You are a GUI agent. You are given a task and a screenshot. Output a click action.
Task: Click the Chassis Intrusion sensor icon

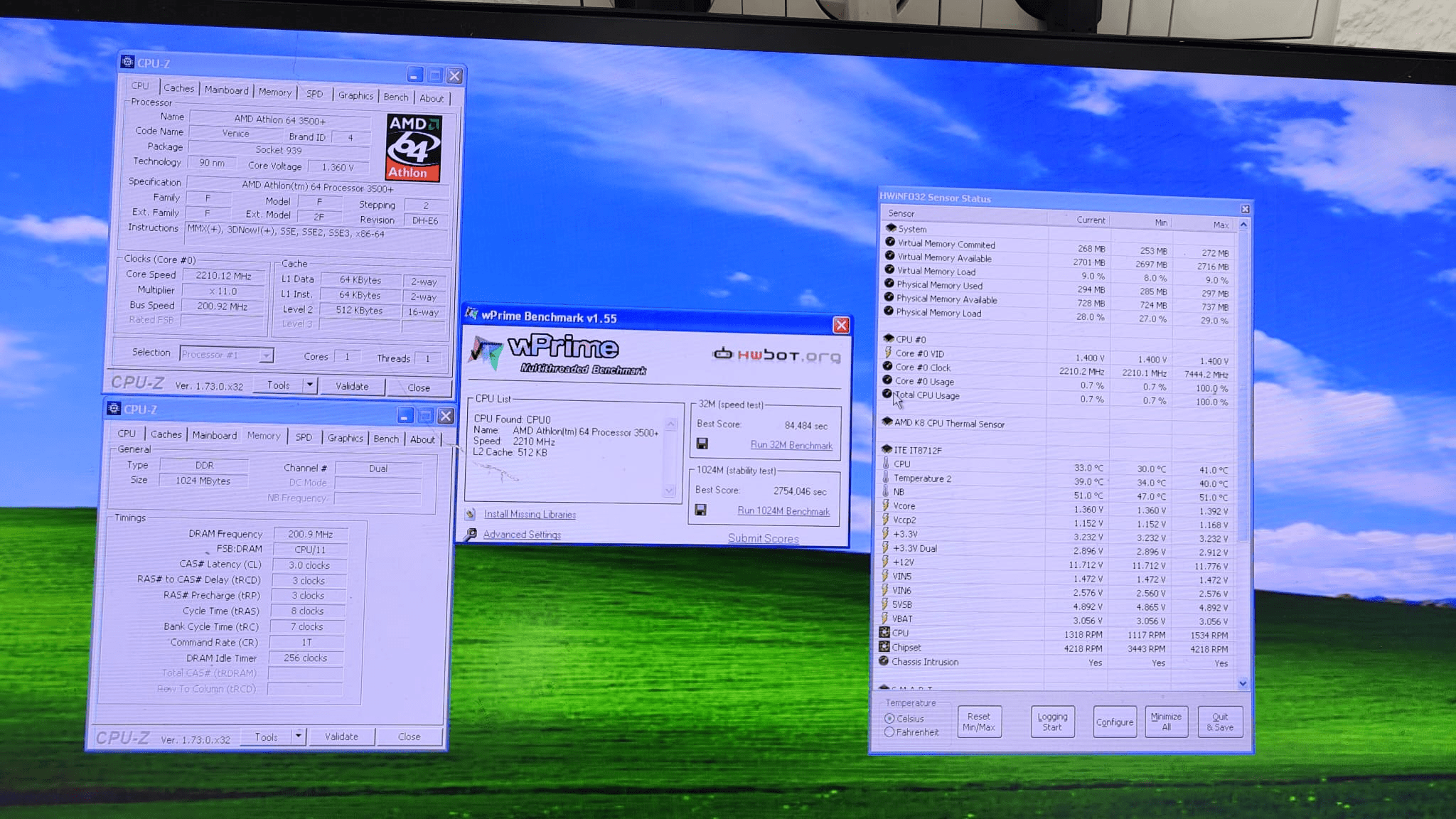pyautogui.click(x=884, y=661)
